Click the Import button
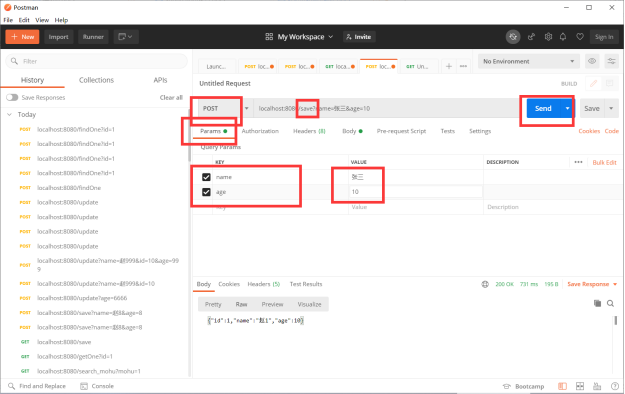The height and width of the screenshot is (394, 625). click(x=59, y=37)
